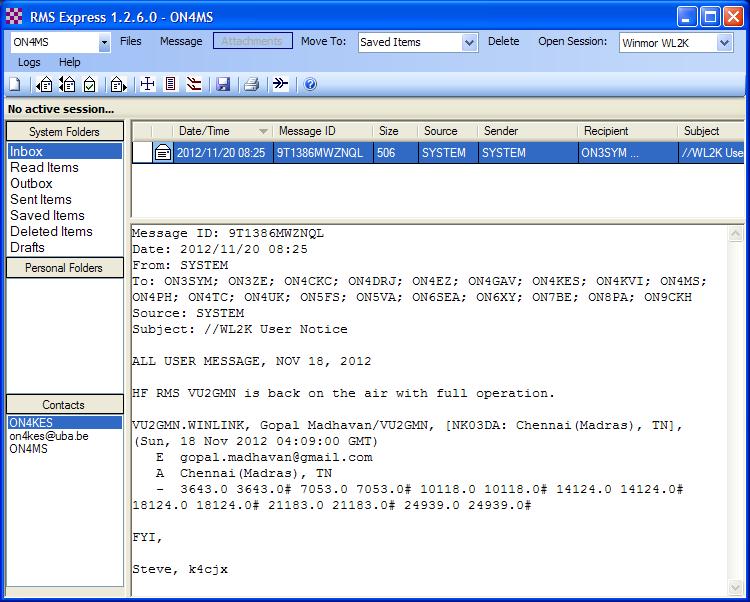Screen dimensions: 750x602
Task: Click message ID cell 9T1386MWZNQL
Action: click(x=323, y=153)
